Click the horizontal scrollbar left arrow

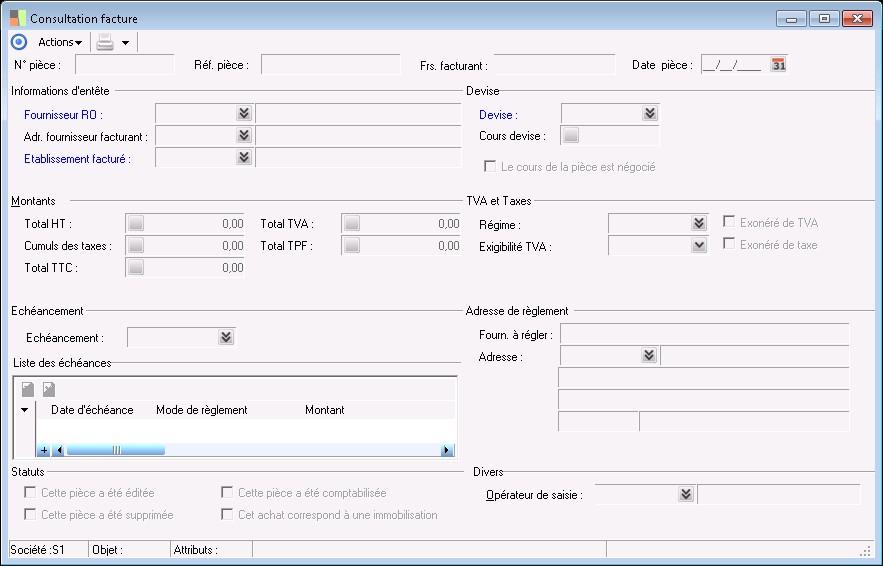coord(59,450)
